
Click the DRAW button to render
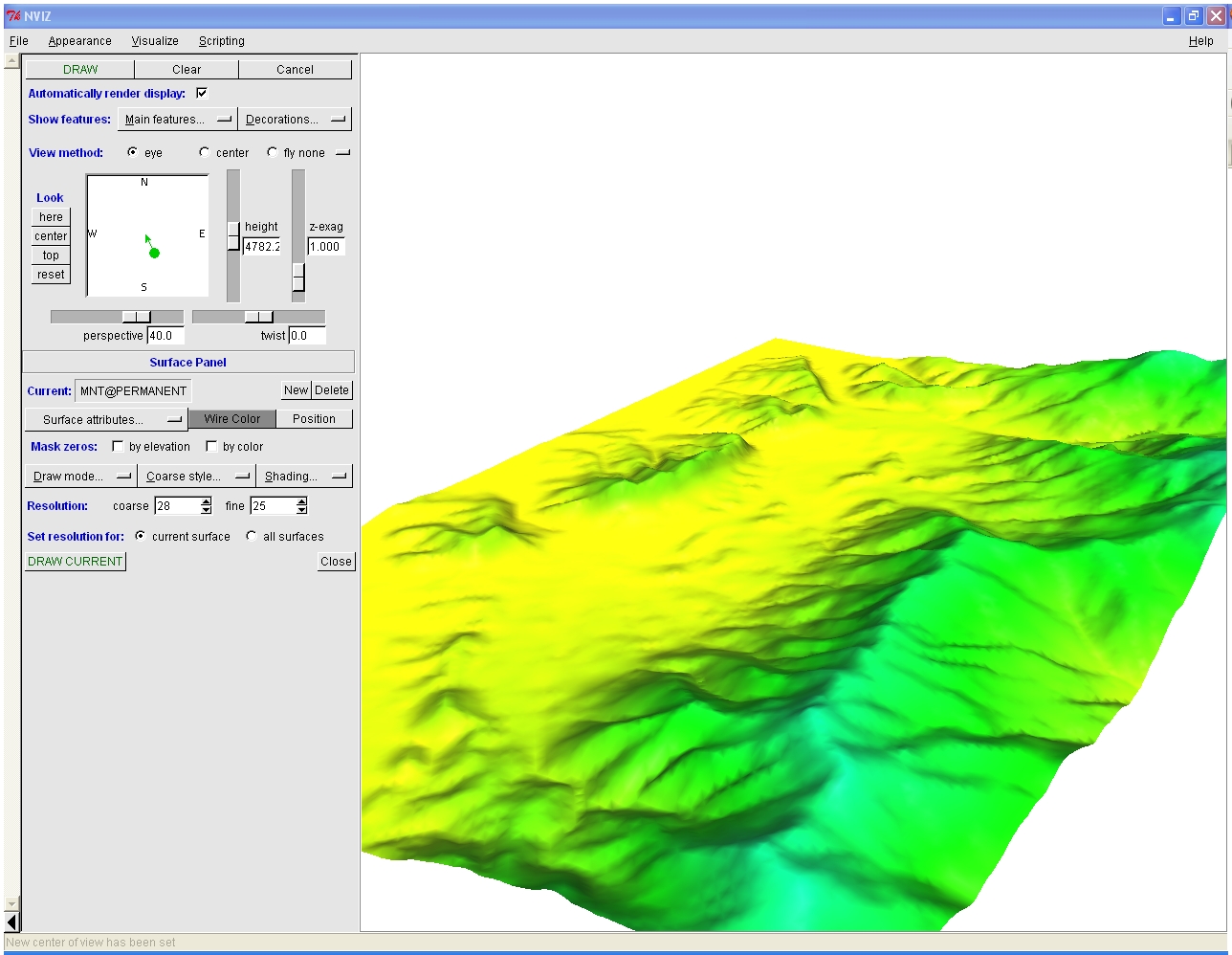point(80,69)
